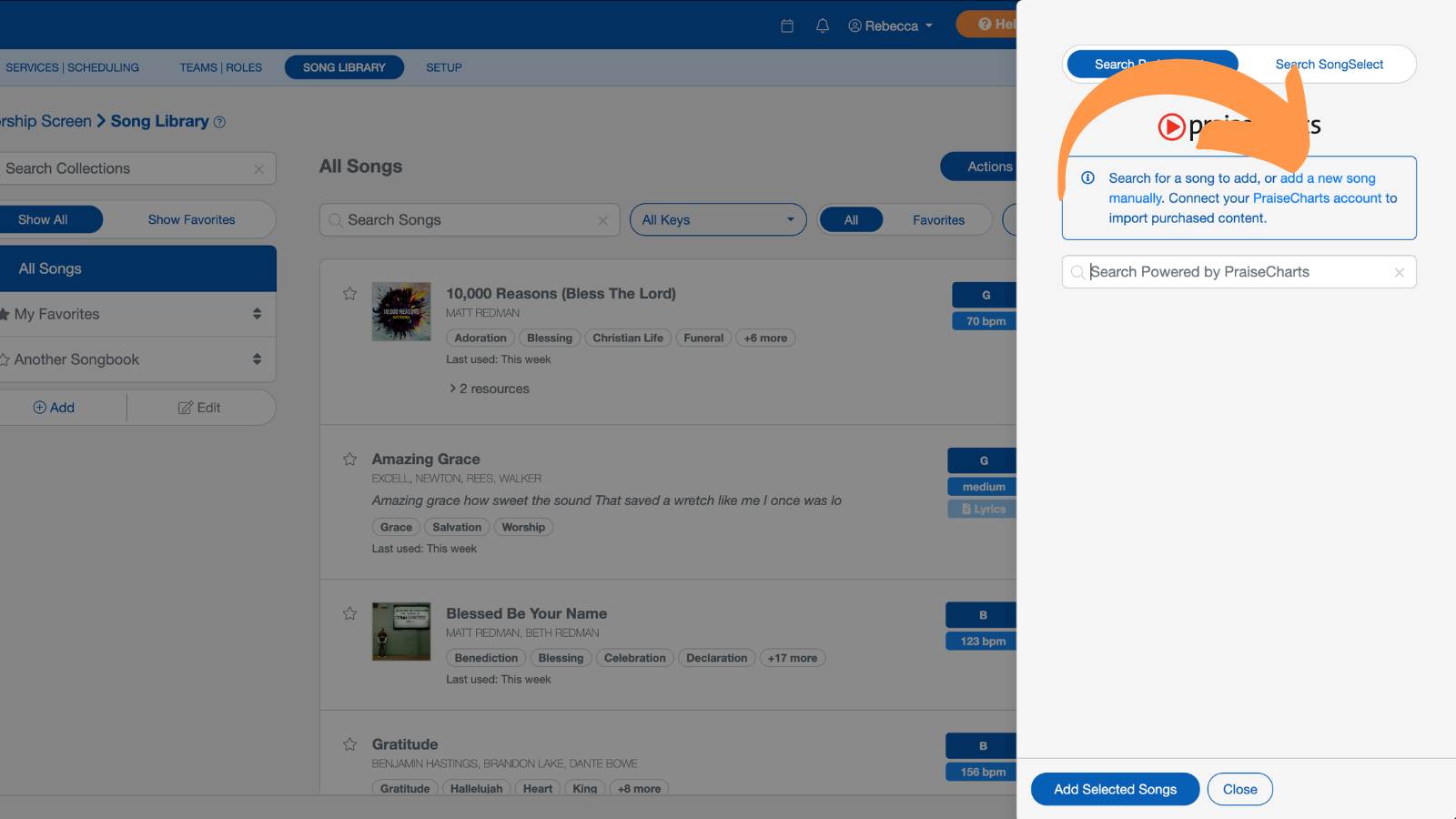The height and width of the screenshot is (819, 1456).
Task: Open 10,000 Reasons (Bless The Lord) song
Action: click(561, 293)
